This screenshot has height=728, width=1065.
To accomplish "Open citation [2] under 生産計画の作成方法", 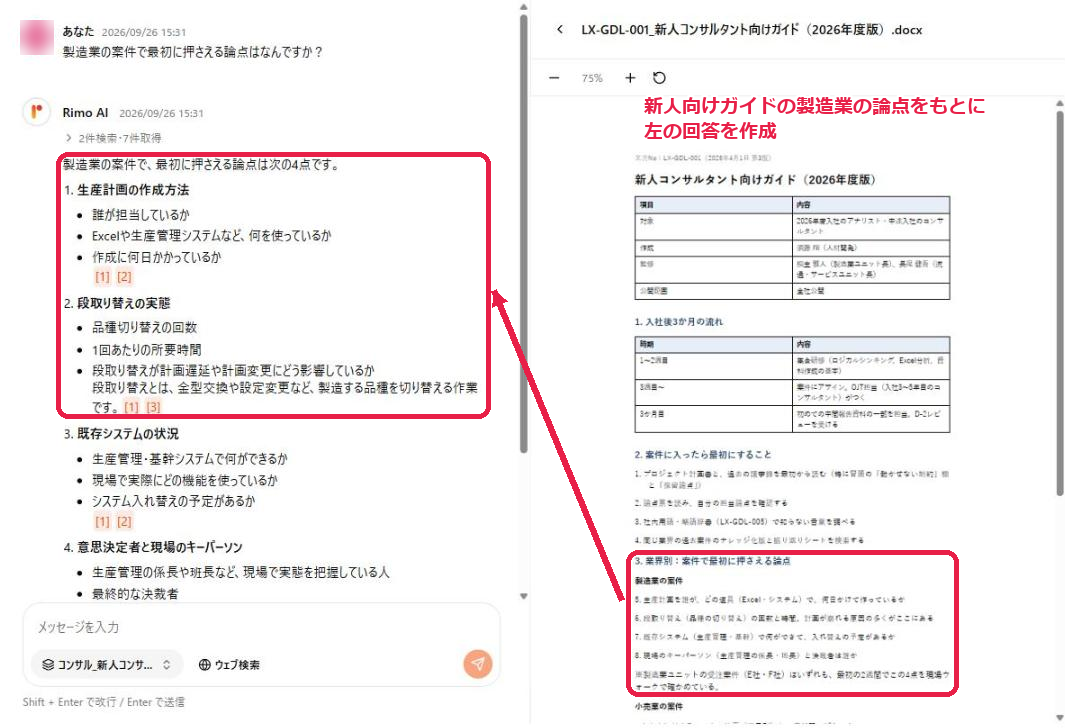I will point(124,277).
